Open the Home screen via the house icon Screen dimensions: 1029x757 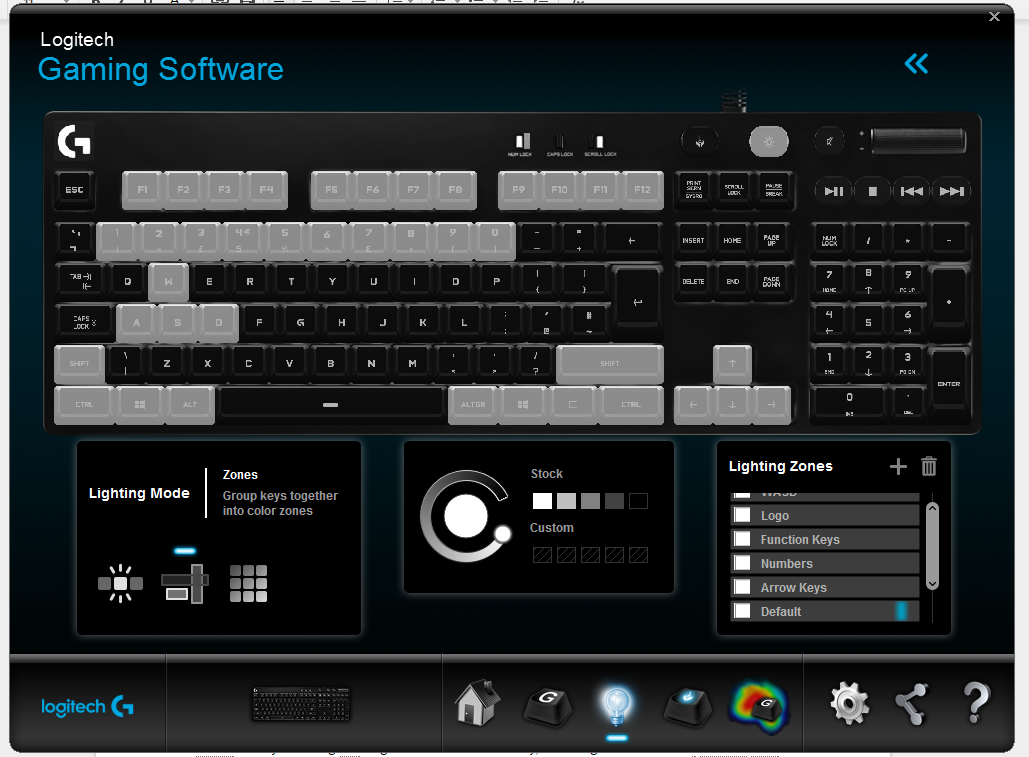click(478, 703)
